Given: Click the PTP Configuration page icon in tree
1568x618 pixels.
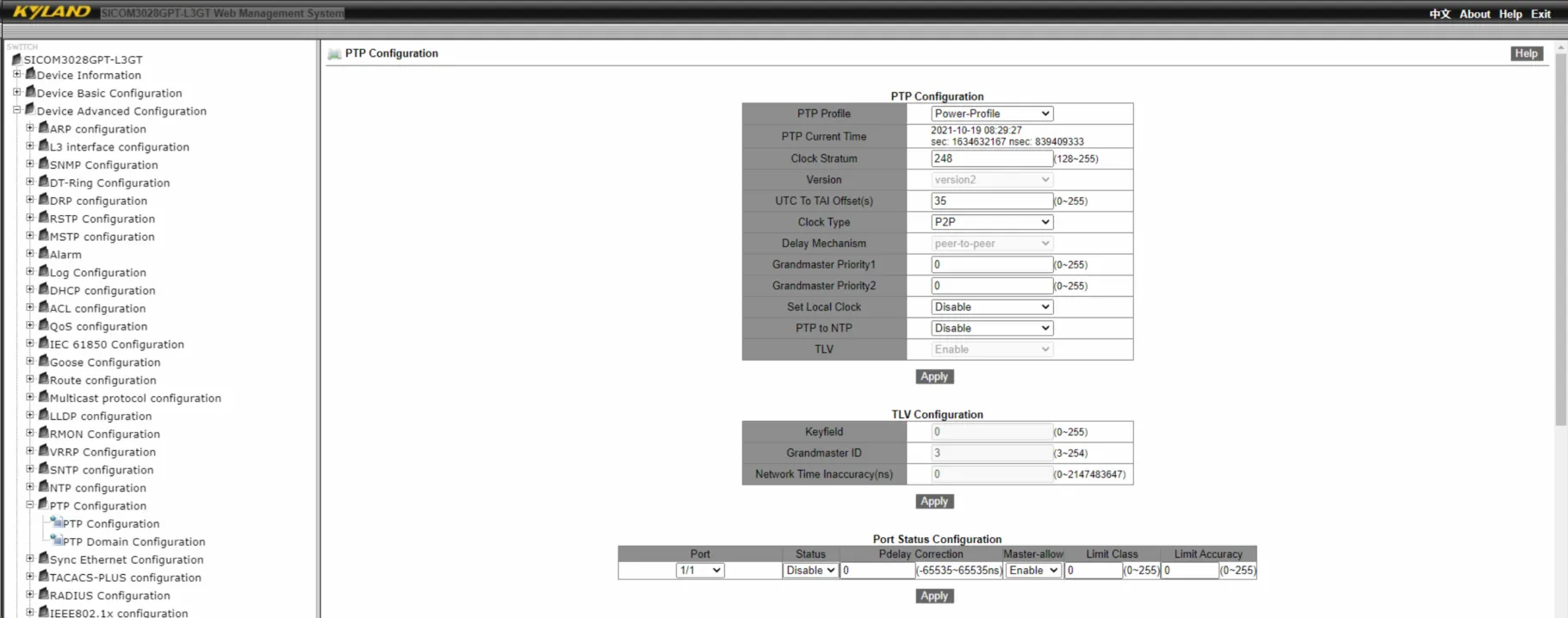Looking at the screenshot, I should (x=56, y=522).
